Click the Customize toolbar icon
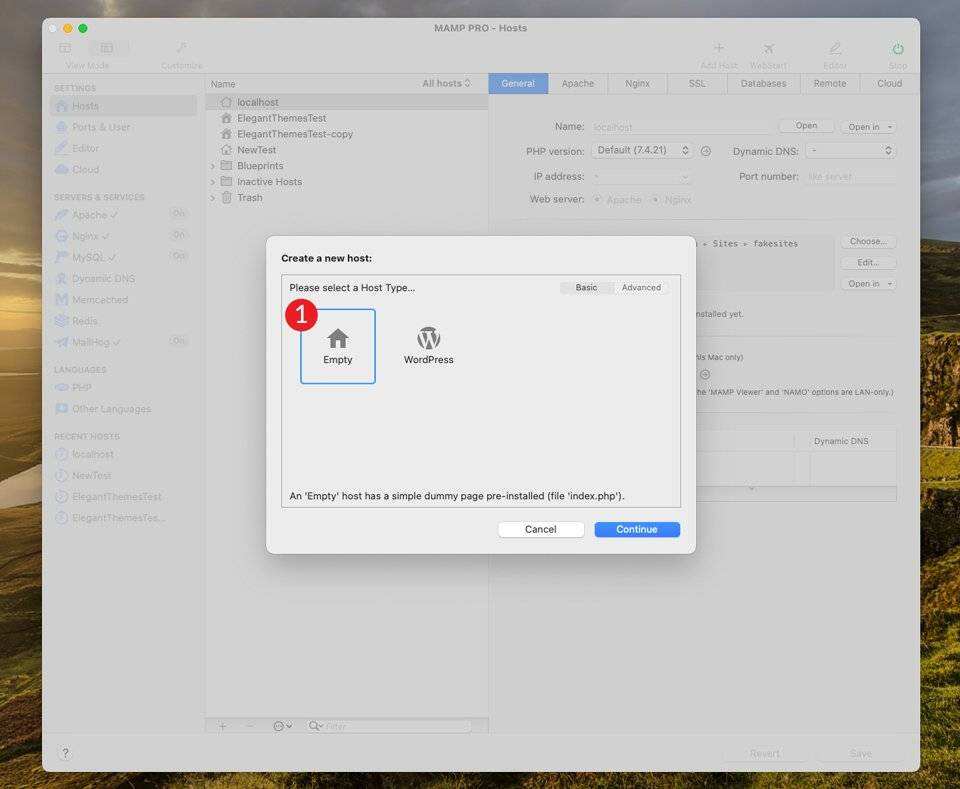Viewport: 960px width, 789px height. click(181, 49)
